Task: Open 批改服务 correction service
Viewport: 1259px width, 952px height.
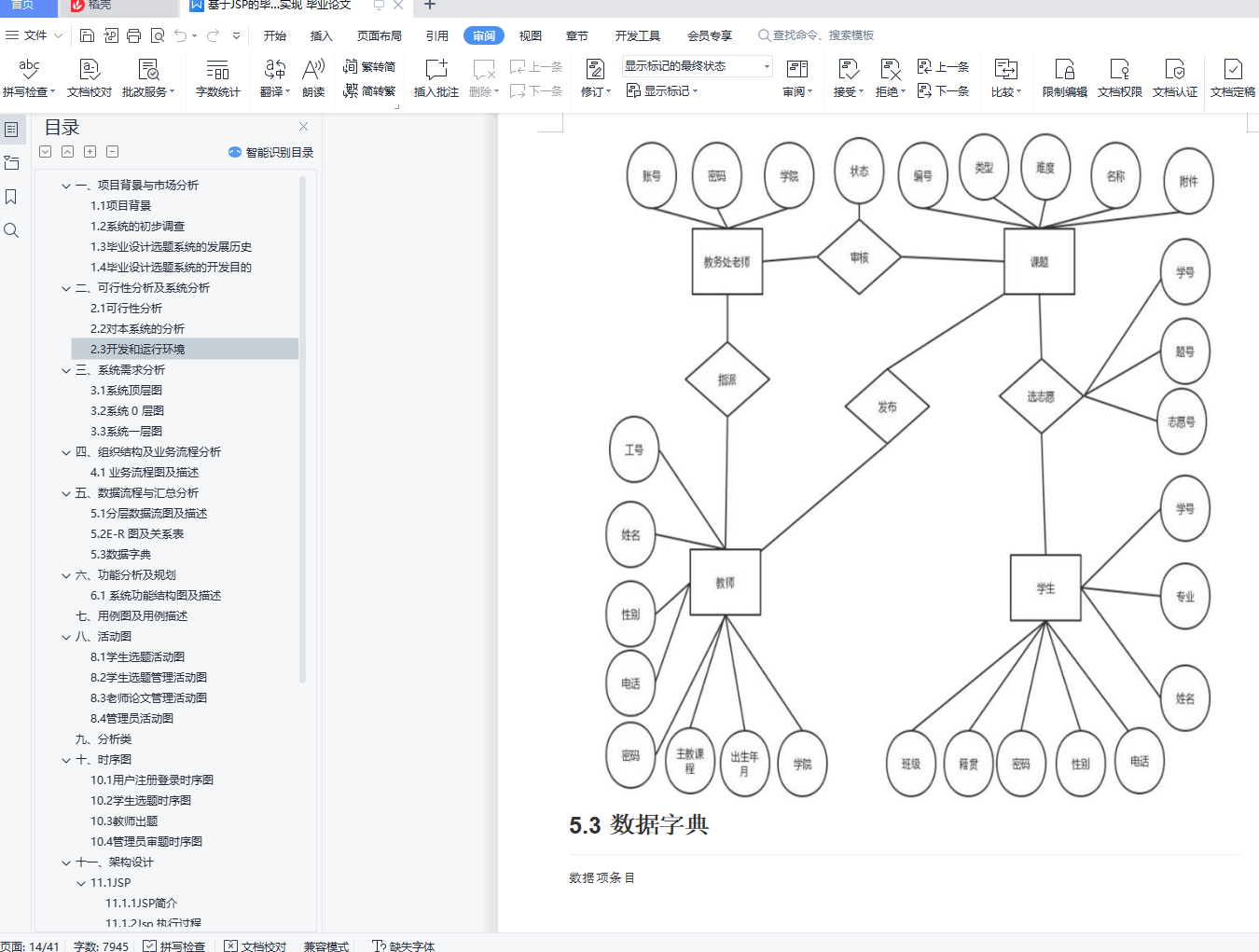Action: click(x=148, y=78)
